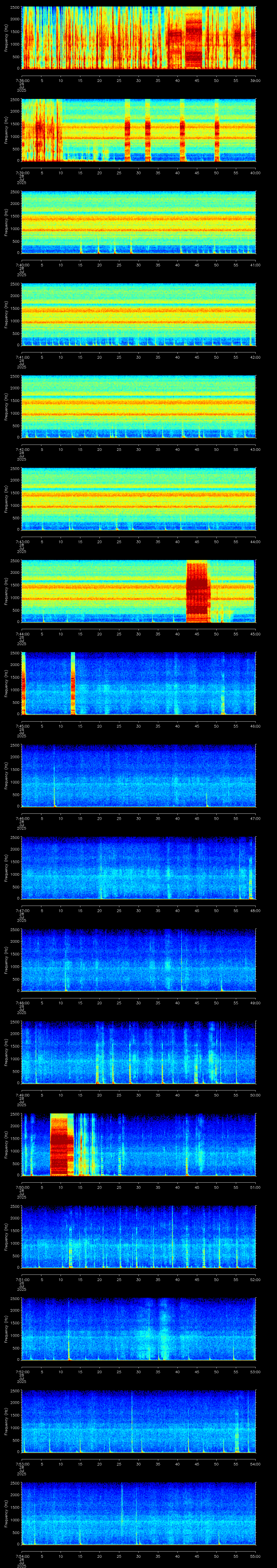Select the spectrogram panel starting at 7:51:00

[139, 1237]
